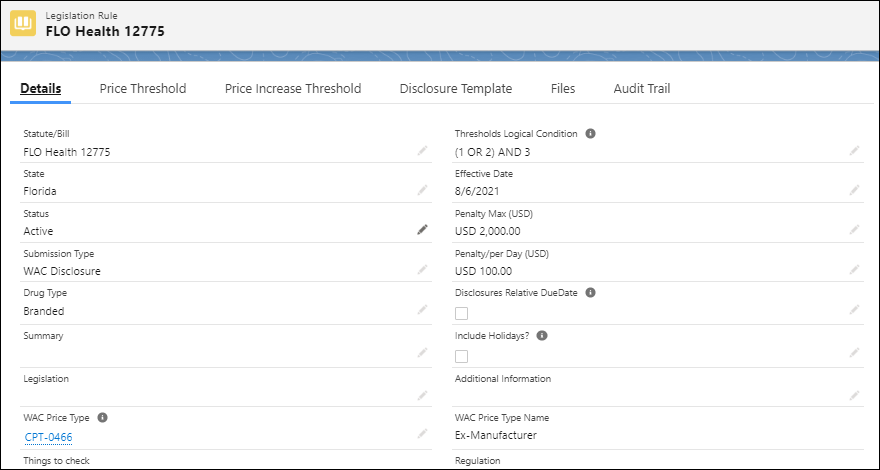The image size is (880, 470).
Task: Edit the Include Holidays pencil icon
Action: (854, 353)
